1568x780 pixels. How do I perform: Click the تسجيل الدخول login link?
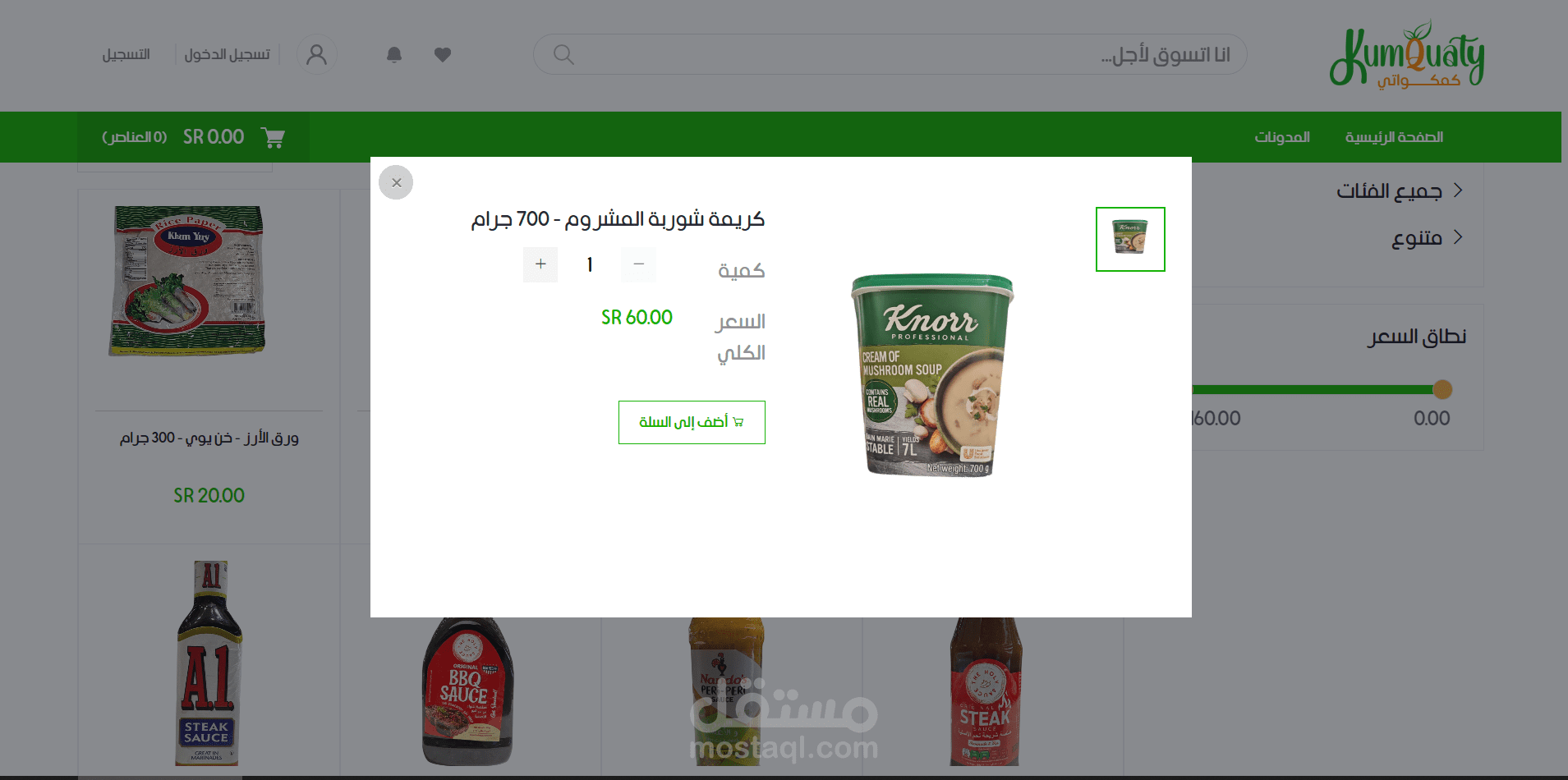click(228, 54)
